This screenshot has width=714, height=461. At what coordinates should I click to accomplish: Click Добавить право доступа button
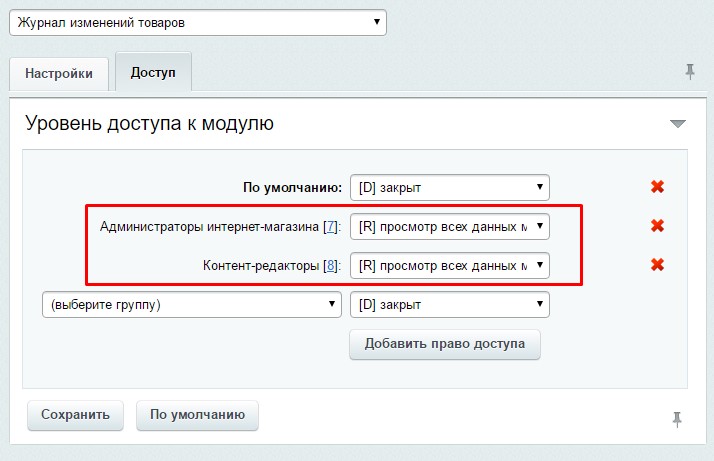click(x=444, y=344)
